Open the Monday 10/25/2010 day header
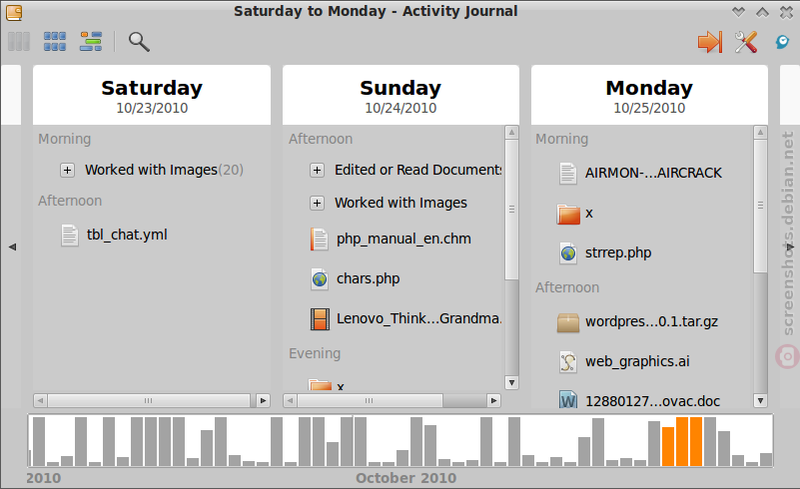 (649, 95)
